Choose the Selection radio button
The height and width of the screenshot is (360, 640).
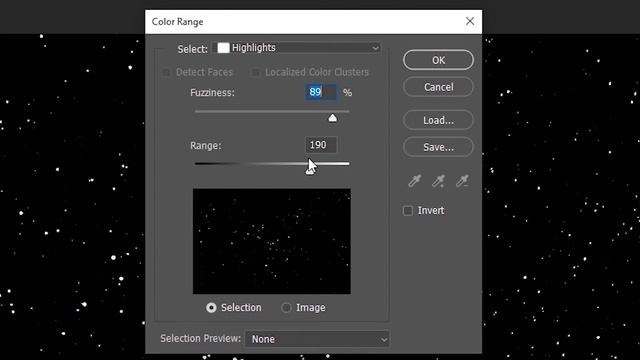(211, 308)
